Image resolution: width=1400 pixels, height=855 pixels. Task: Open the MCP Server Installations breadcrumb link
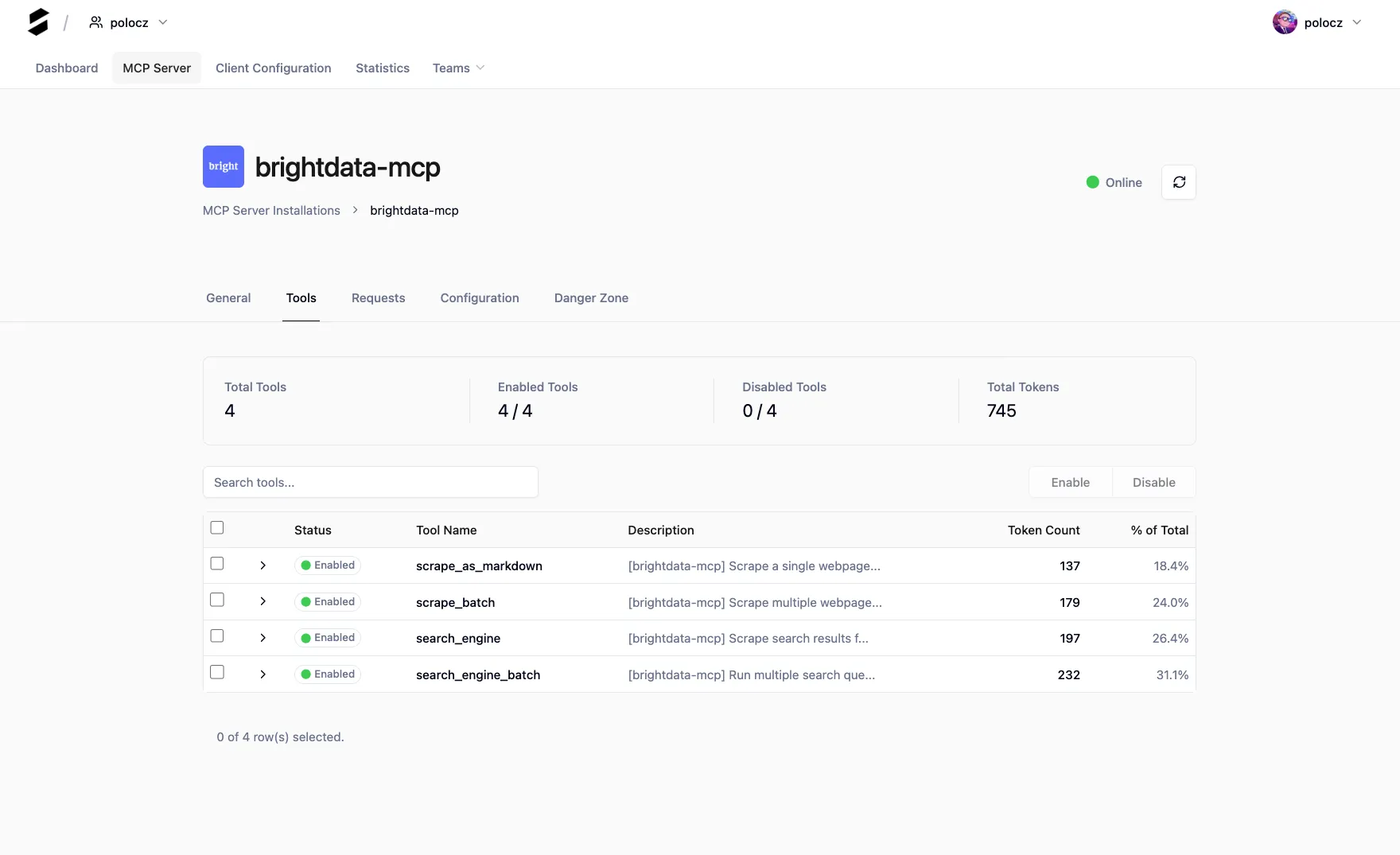click(x=270, y=210)
